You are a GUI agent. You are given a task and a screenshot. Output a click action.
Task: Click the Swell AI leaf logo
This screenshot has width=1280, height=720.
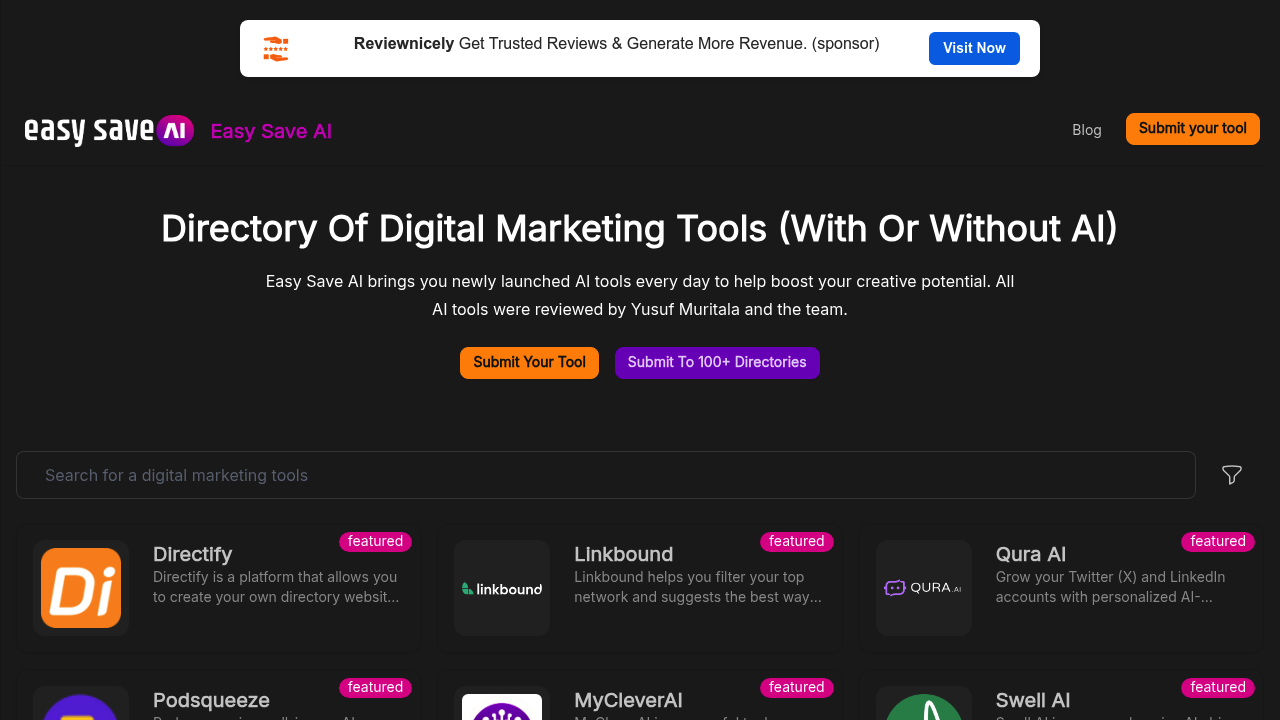coord(923,708)
